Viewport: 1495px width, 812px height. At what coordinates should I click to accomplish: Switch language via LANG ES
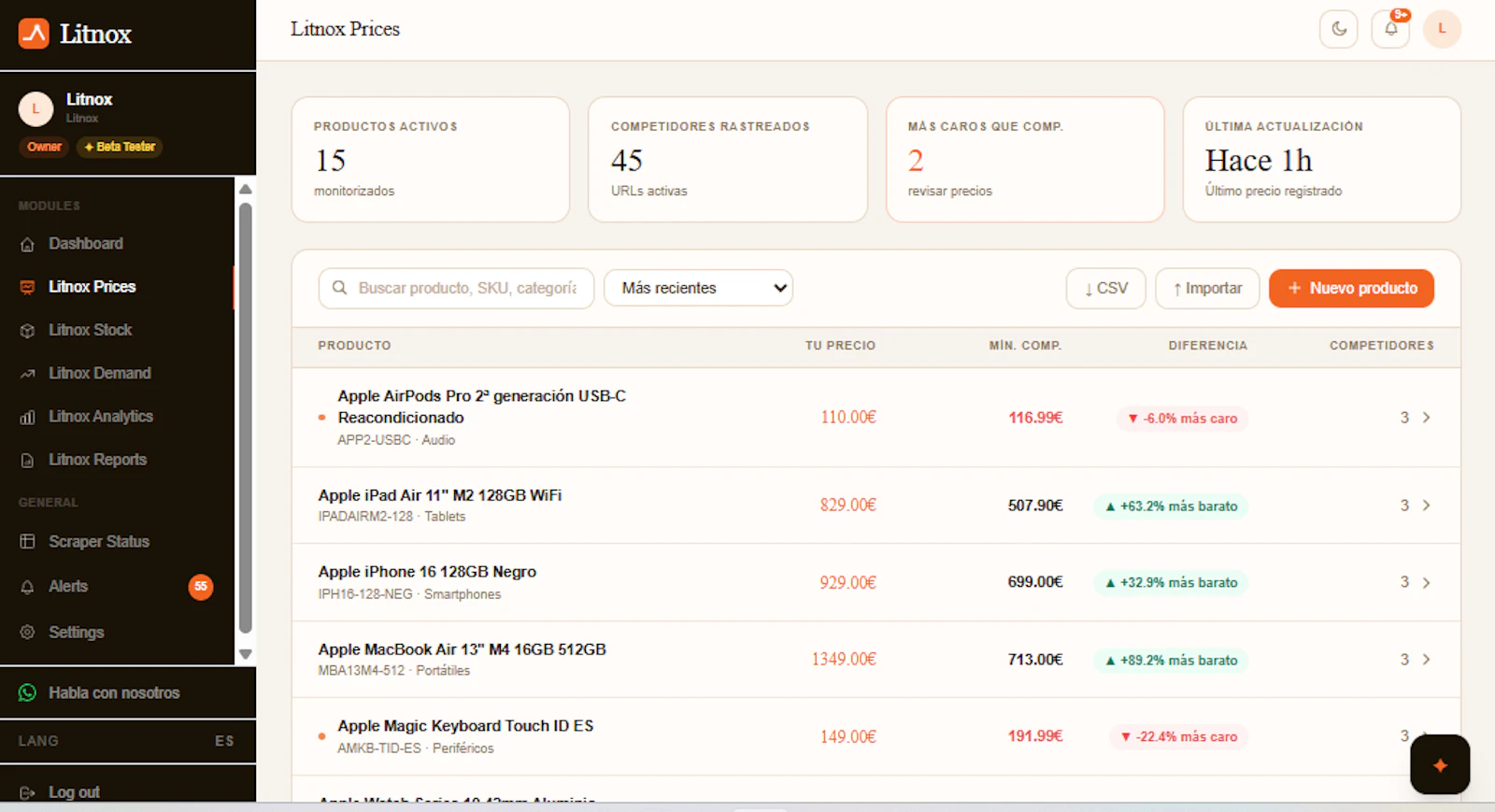tap(128, 741)
